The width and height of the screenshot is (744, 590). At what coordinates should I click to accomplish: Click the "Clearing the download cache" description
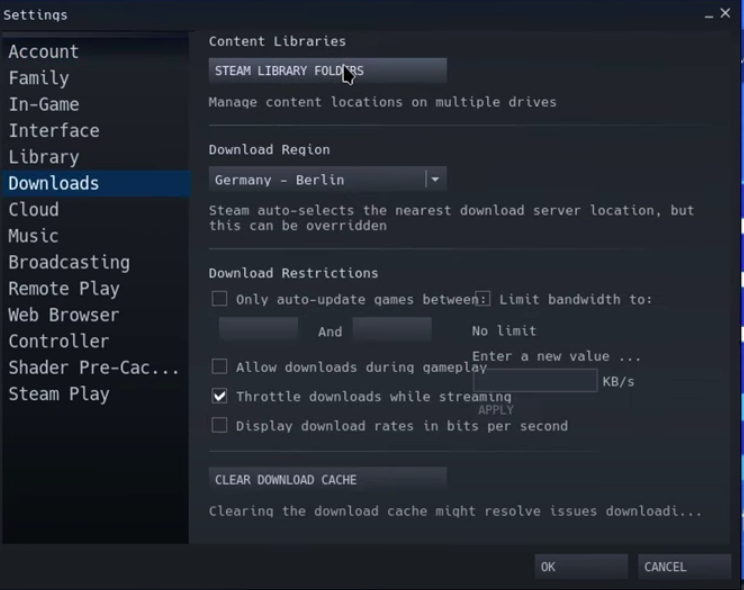pos(455,511)
